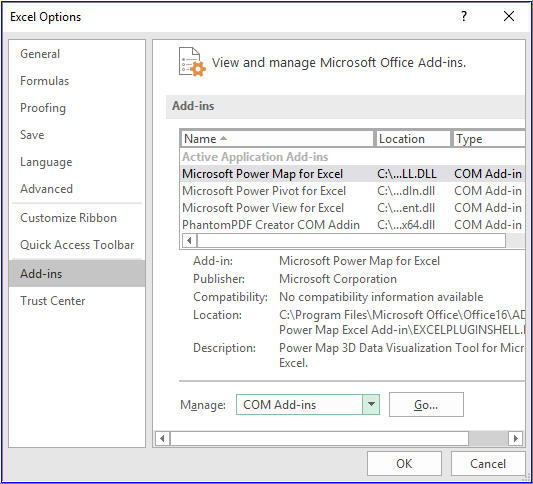Click the No compatibility information available text
533x484 pixels.
[381, 297]
